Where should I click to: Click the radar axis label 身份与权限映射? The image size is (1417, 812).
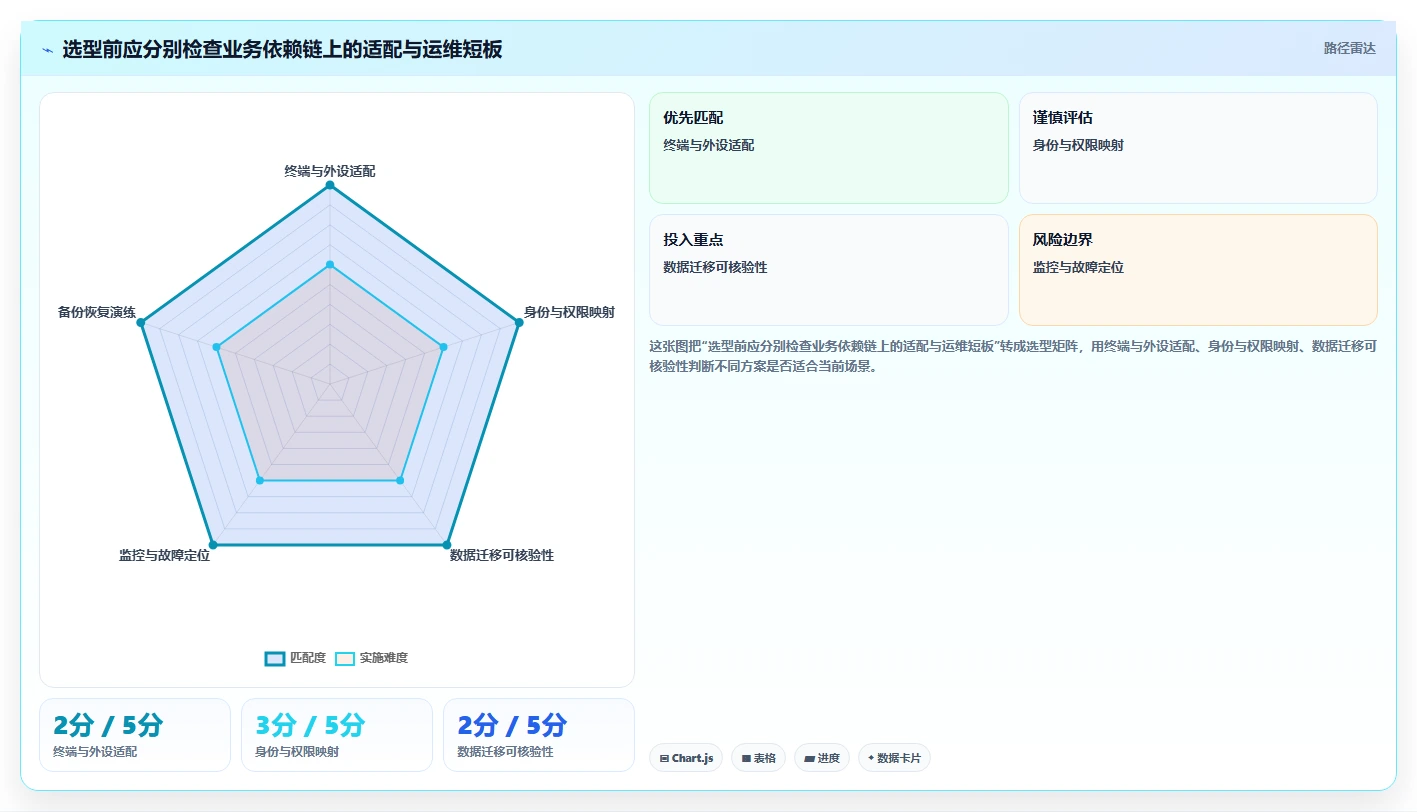click(569, 312)
